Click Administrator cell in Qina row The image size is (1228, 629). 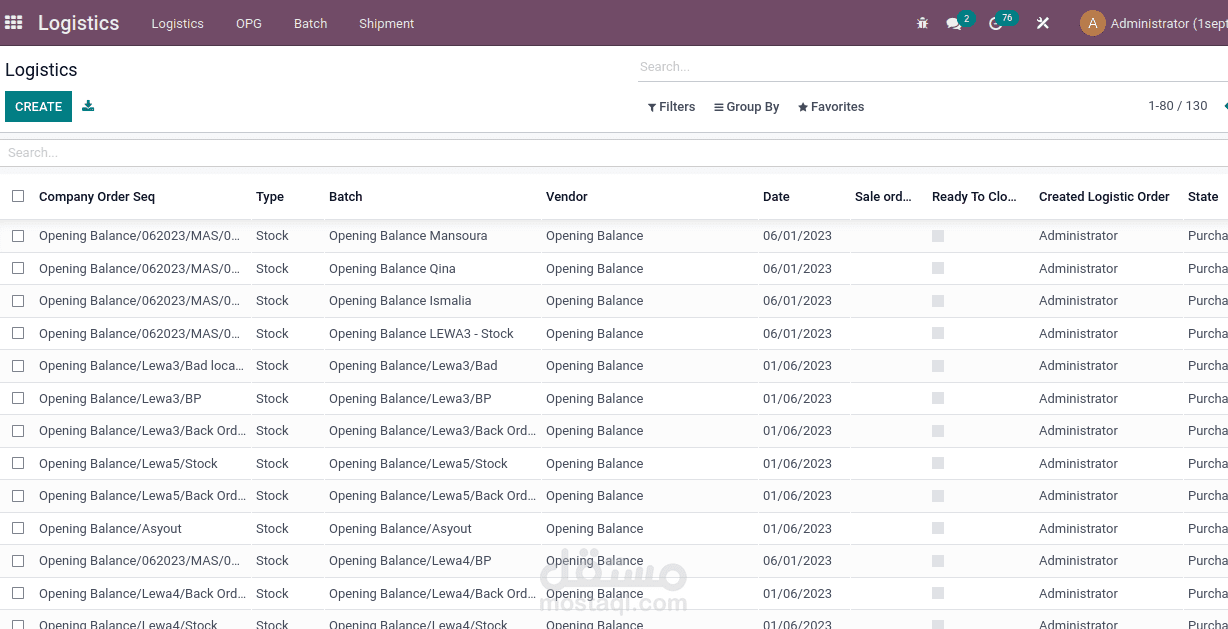[x=1078, y=268]
